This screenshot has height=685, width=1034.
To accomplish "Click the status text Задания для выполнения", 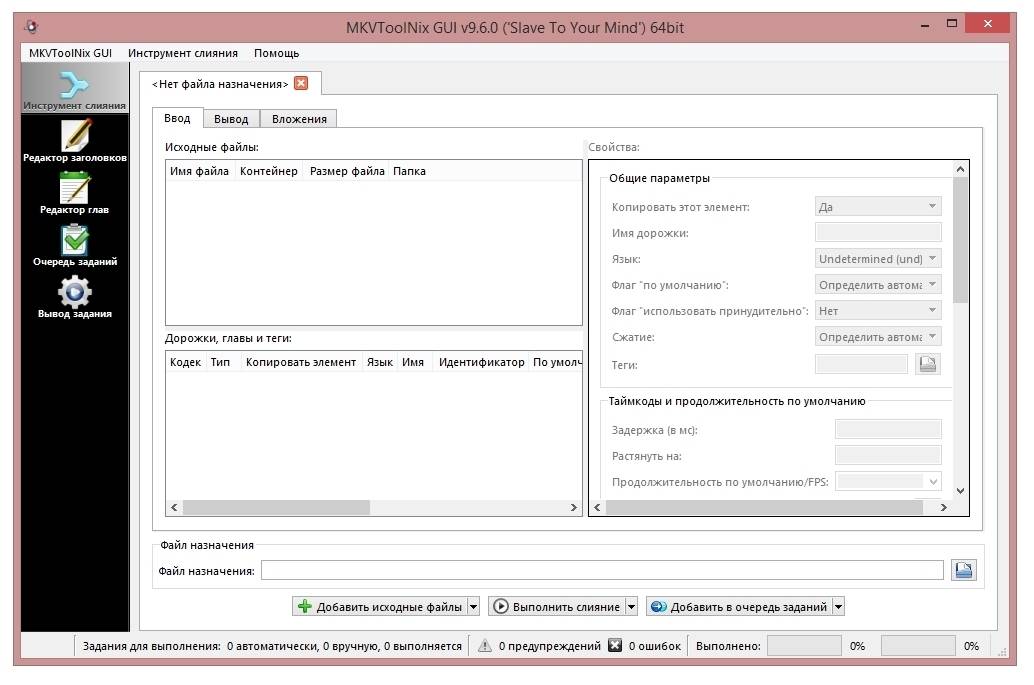I will (272, 646).
